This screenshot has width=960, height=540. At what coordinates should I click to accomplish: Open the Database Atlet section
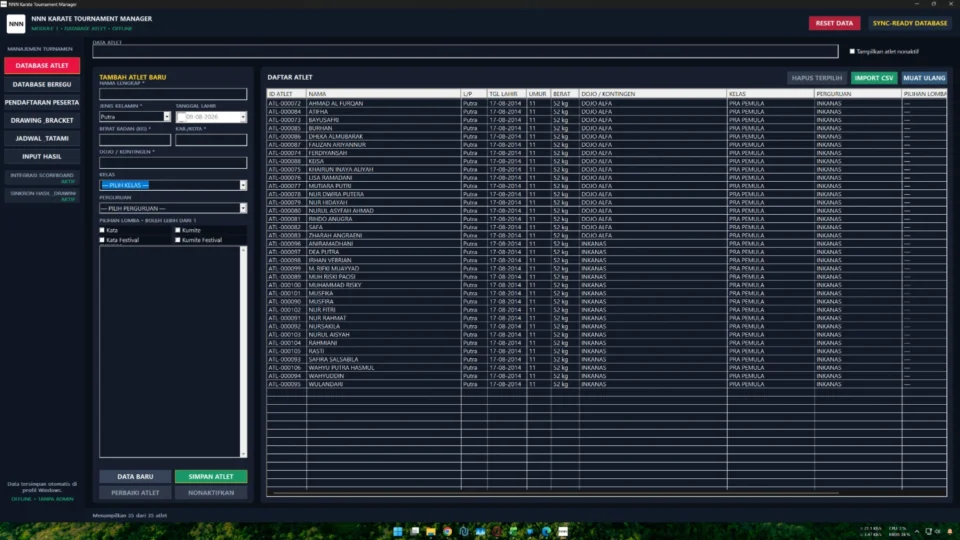tap(42, 66)
